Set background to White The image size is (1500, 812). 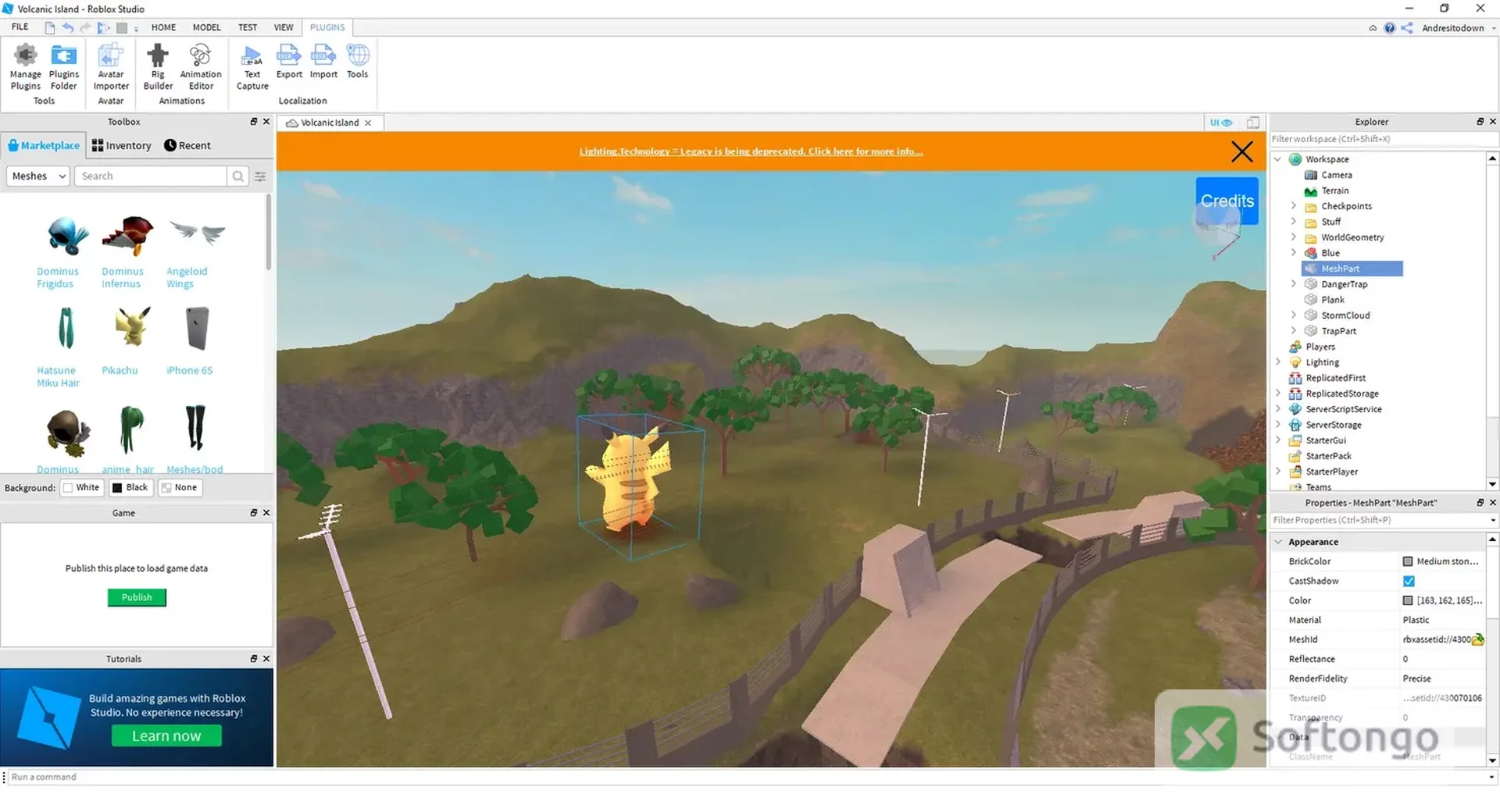pos(82,488)
